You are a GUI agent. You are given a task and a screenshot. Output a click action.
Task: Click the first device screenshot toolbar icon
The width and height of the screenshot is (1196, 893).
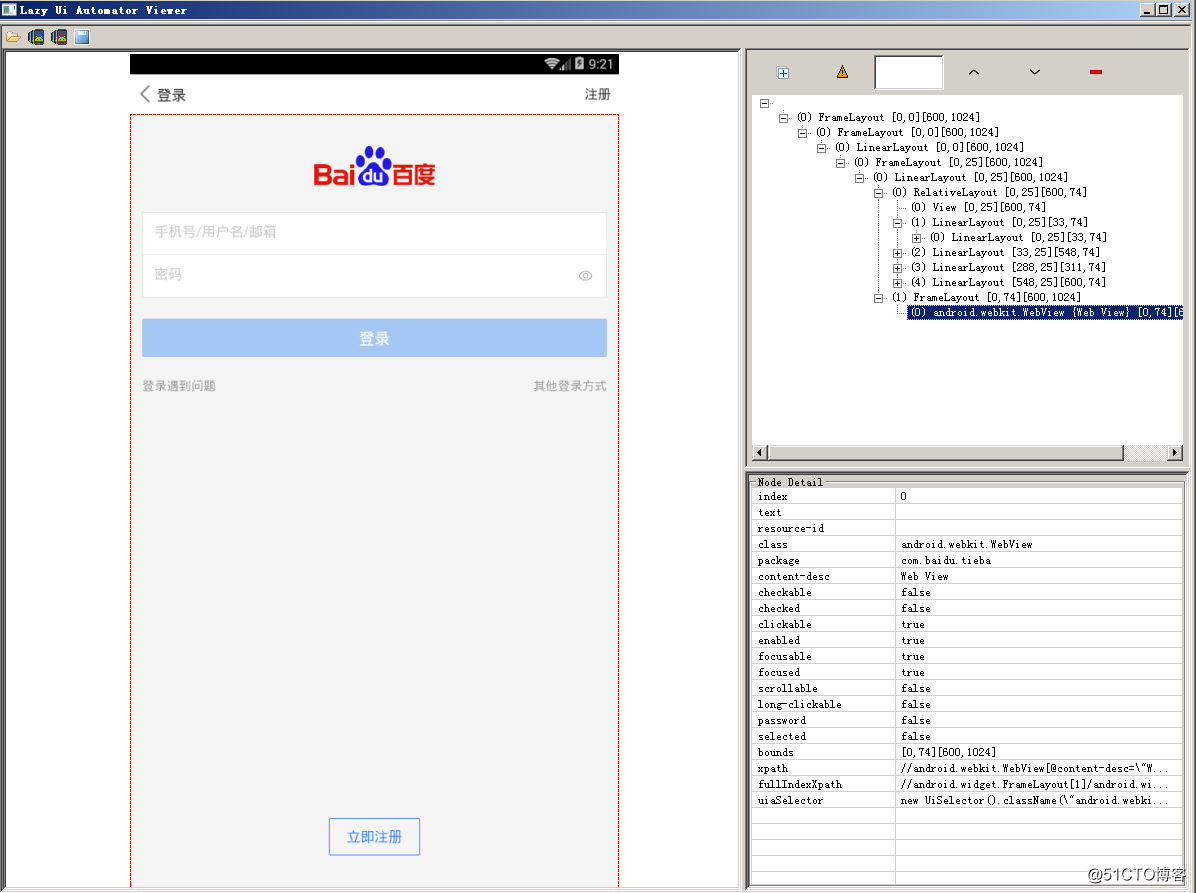[36, 37]
